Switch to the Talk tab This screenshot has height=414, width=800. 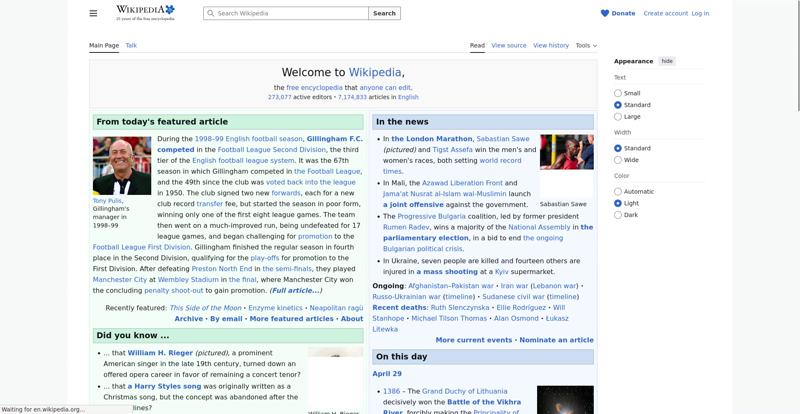point(131,45)
